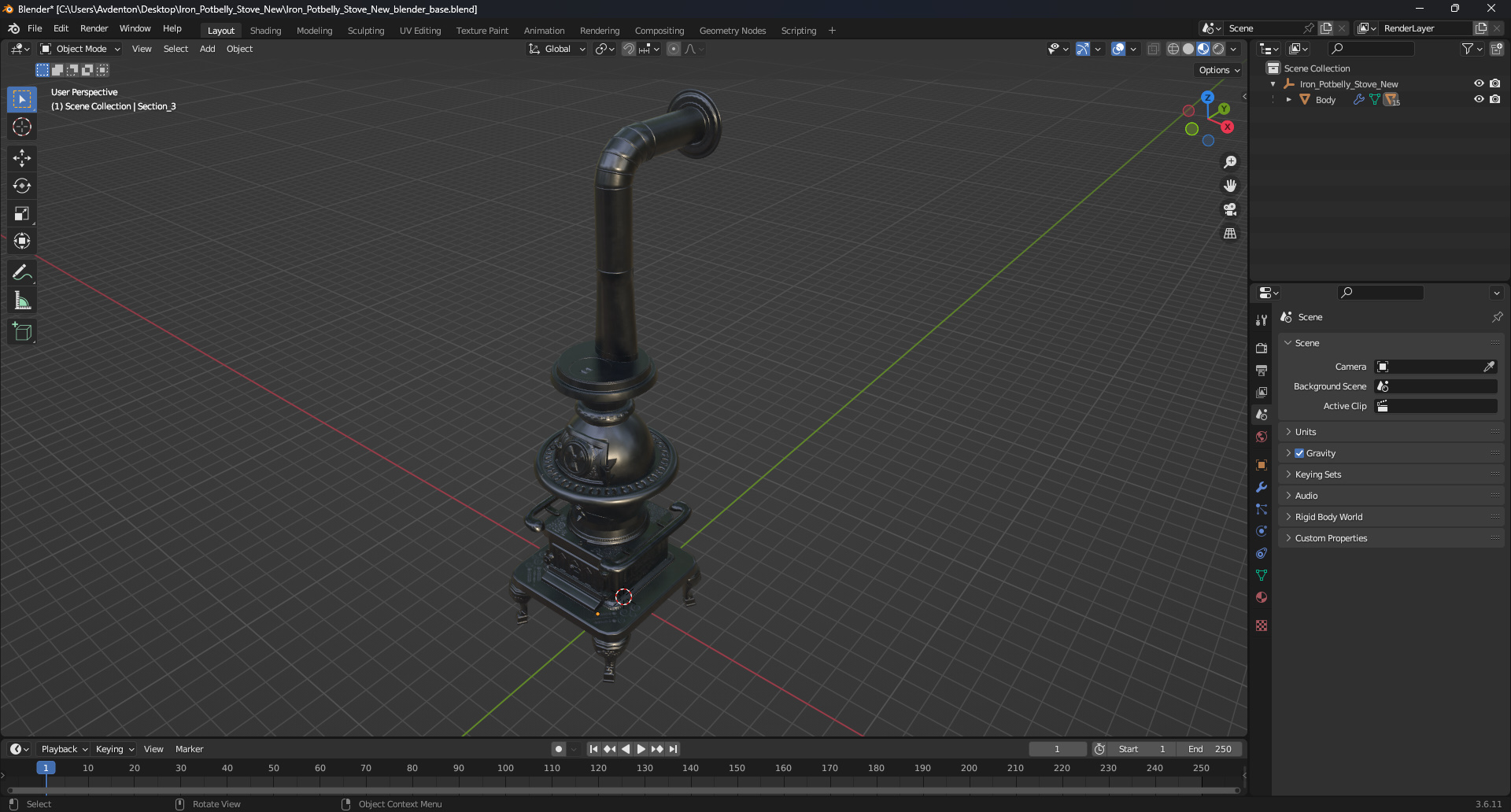Select the Transform tool
Image resolution: width=1511 pixels, height=812 pixels.
22,241
